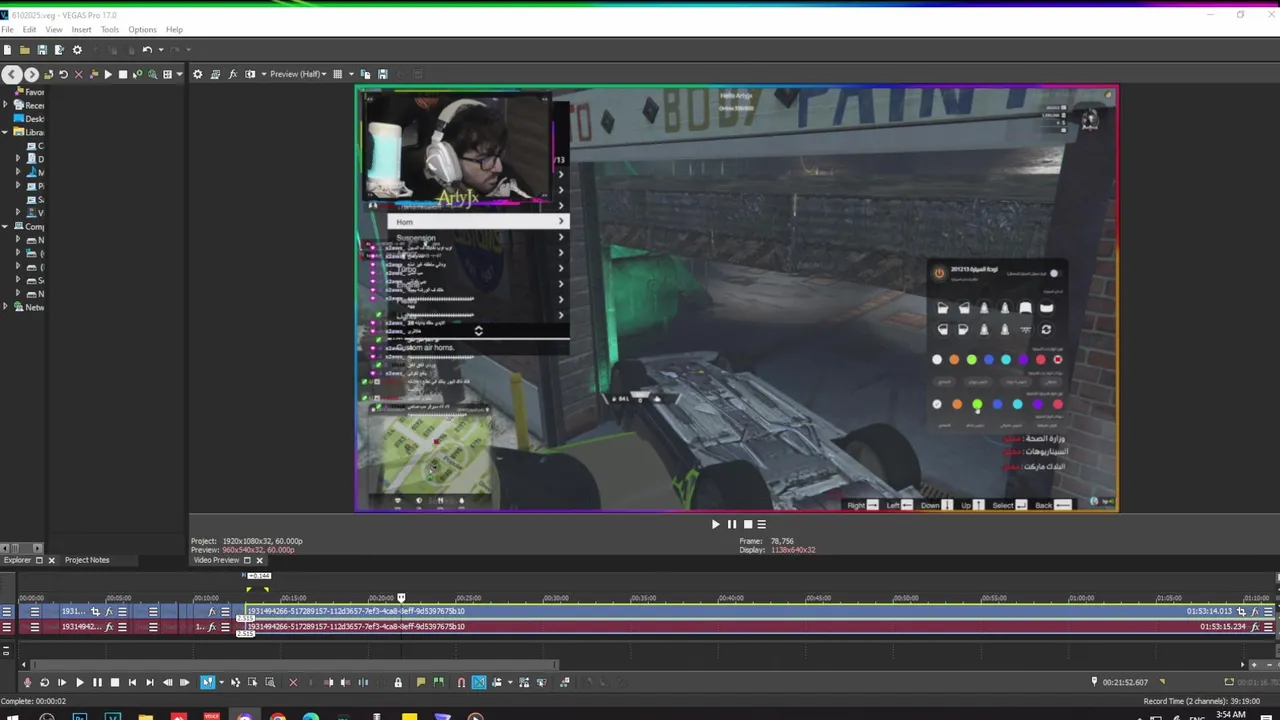Open the Help menu
Screen dimensions: 1280x720
click(174, 29)
